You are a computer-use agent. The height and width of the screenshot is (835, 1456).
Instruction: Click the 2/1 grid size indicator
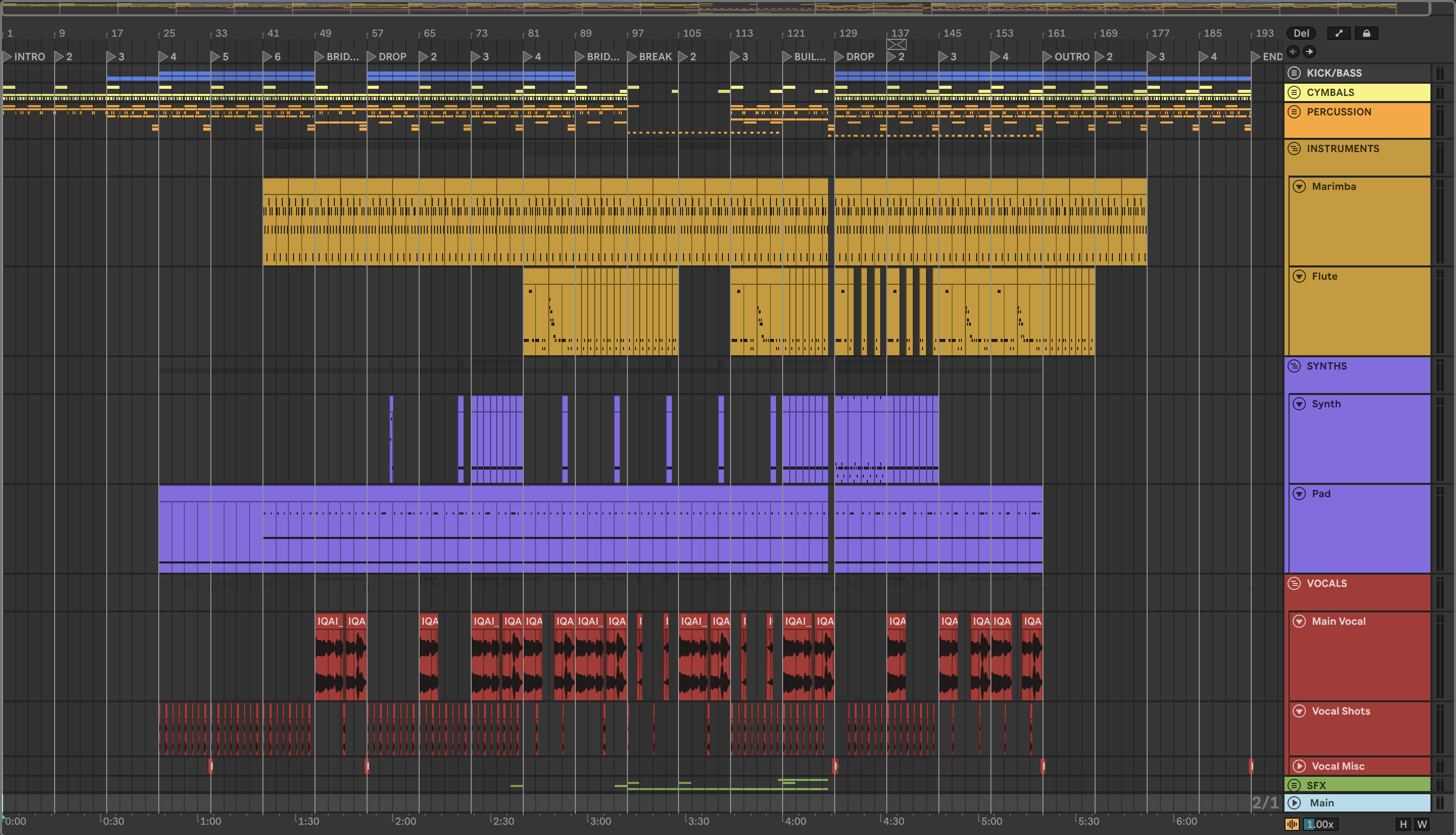click(x=1265, y=802)
